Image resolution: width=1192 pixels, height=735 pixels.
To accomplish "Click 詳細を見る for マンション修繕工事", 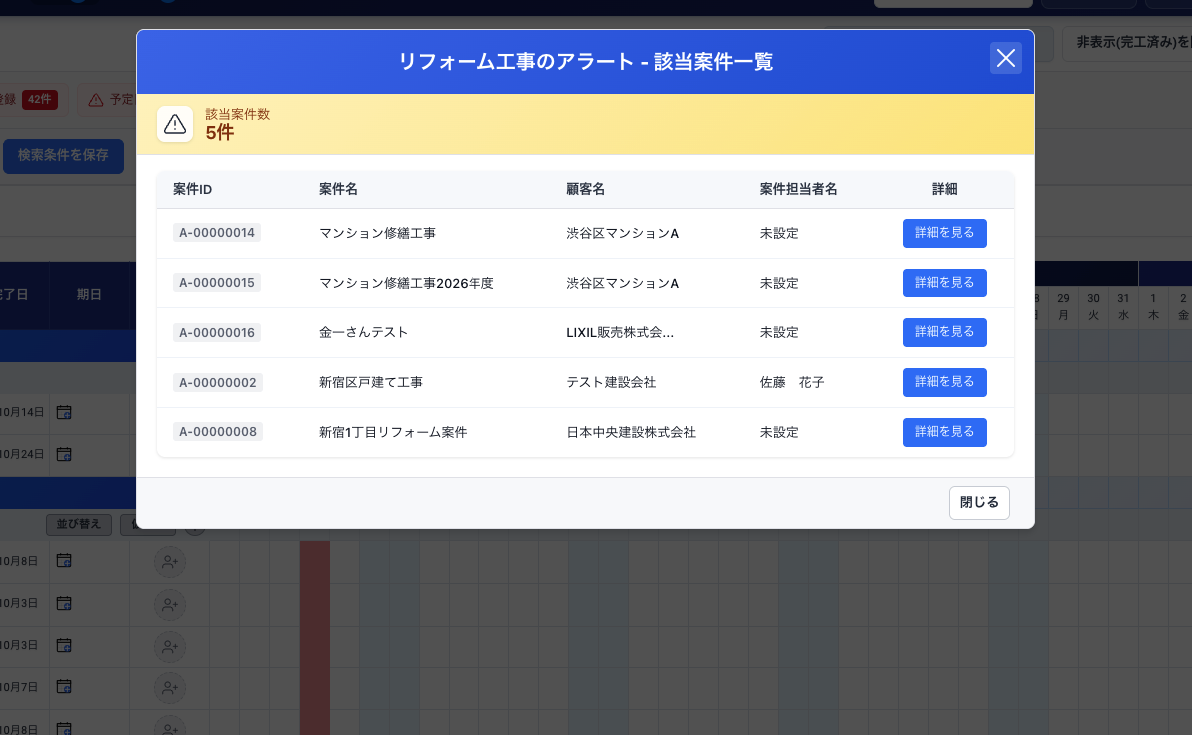I will tap(944, 233).
